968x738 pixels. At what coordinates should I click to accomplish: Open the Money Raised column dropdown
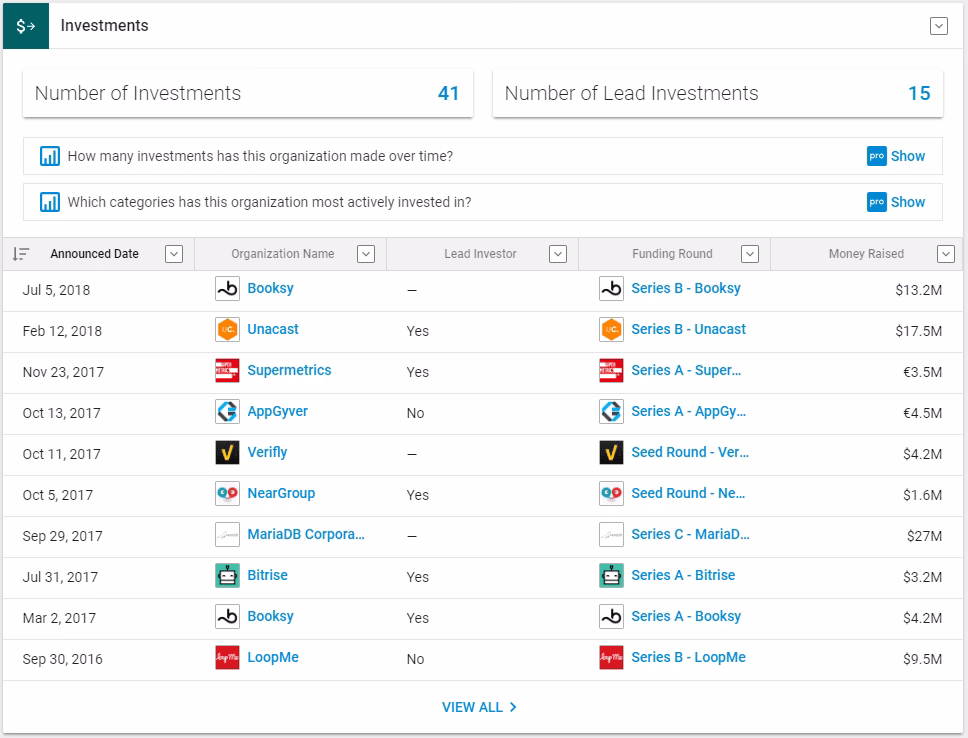point(946,254)
